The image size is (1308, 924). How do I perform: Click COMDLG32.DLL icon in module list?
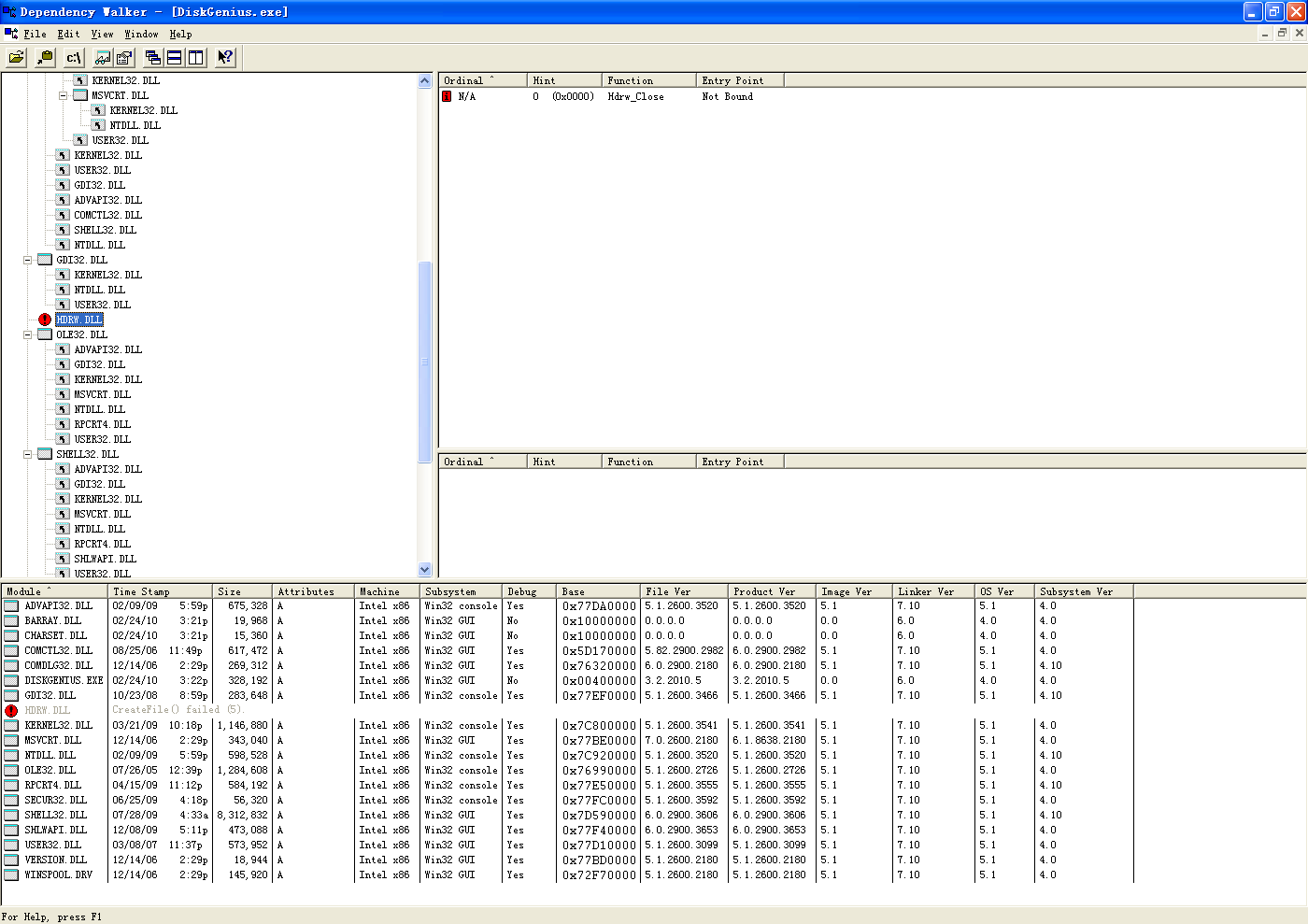[x=11, y=665]
